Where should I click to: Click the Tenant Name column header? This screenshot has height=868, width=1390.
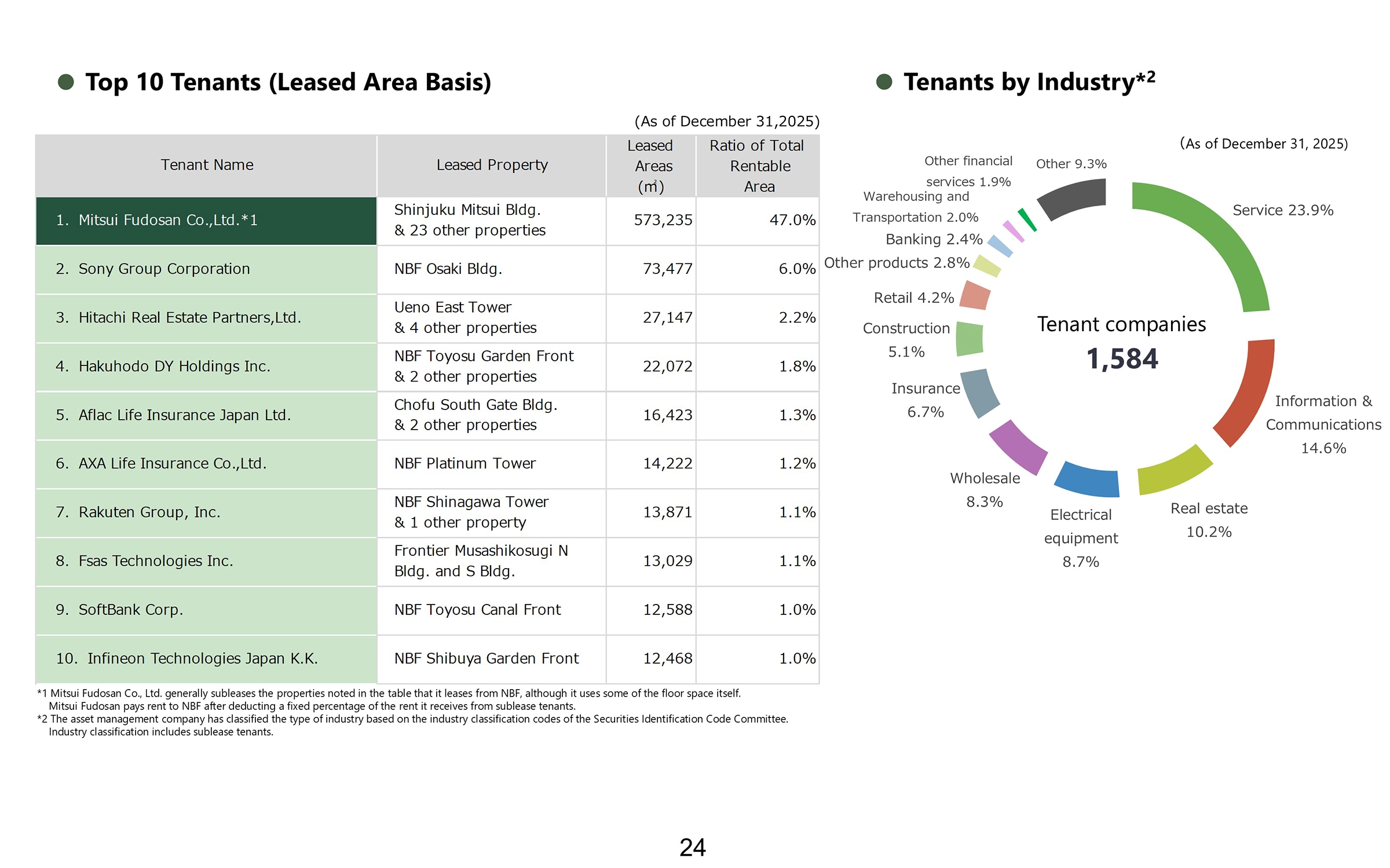[207, 166]
